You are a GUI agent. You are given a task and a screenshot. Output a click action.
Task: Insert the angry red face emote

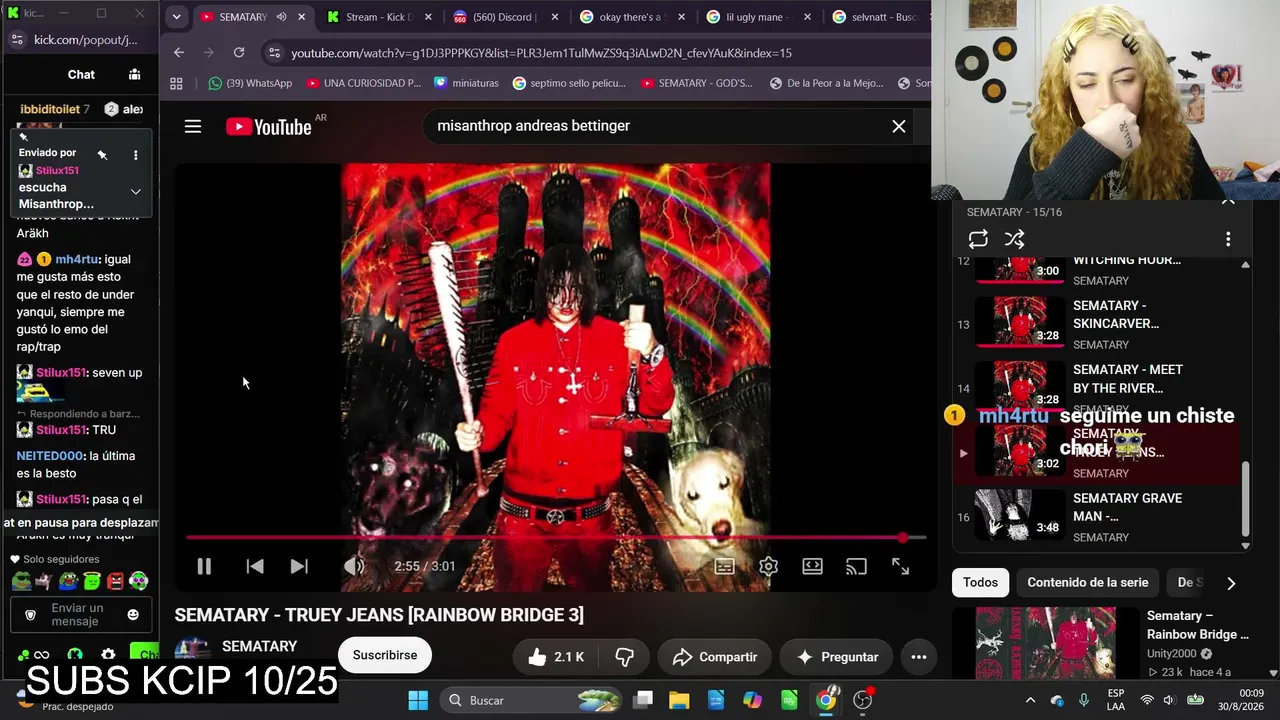click(115, 581)
